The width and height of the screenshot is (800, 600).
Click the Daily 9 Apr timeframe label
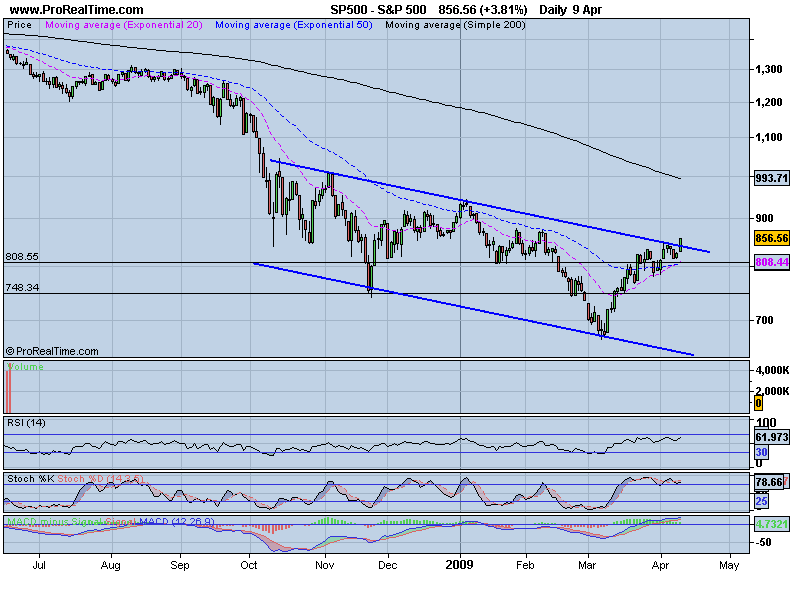[x=571, y=10]
